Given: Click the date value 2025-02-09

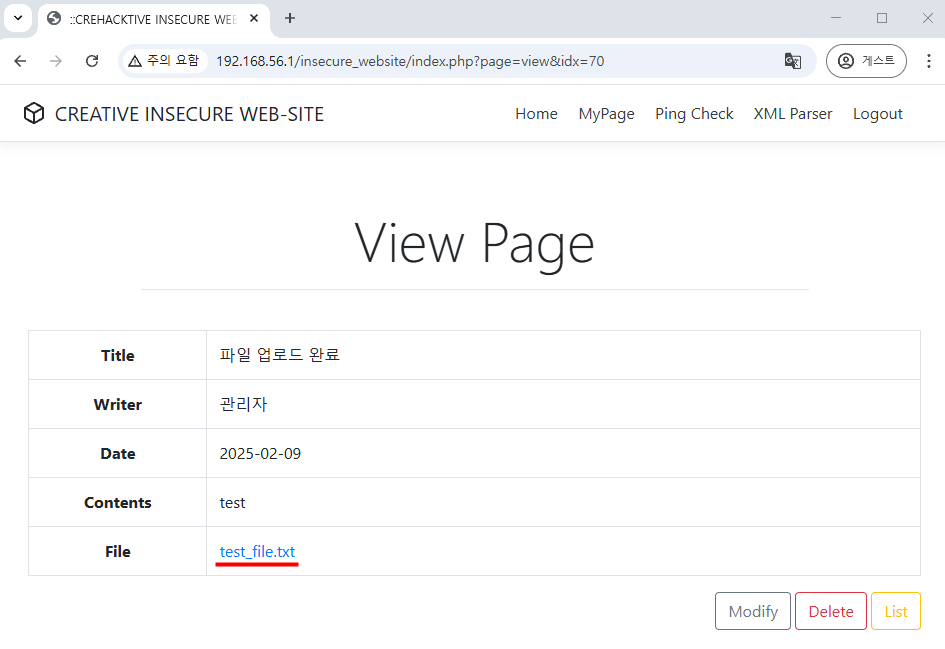Looking at the screenshot, I should 260,454.
